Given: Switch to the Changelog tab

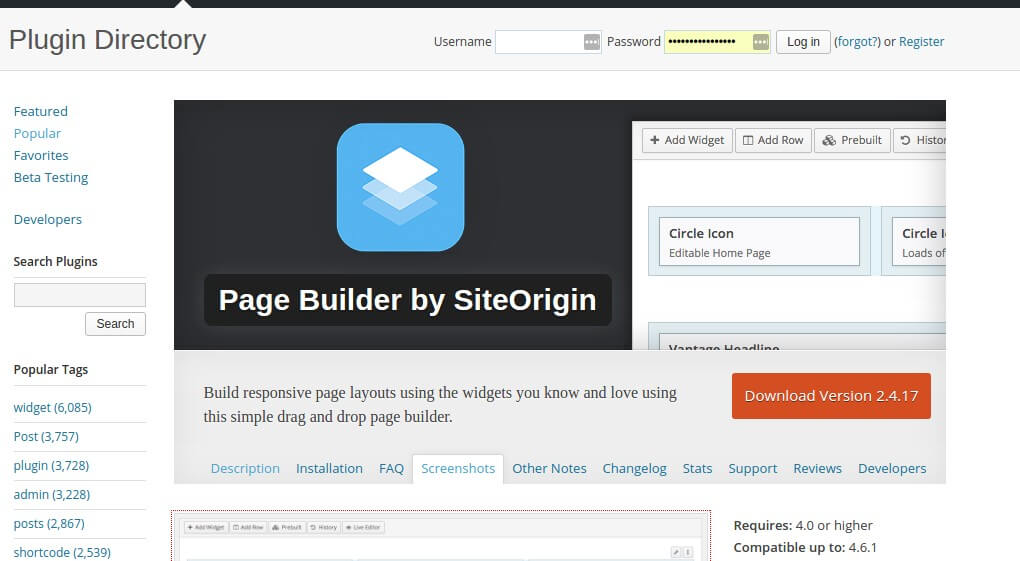Looking at the screenshot, I should click(x=634, y=469).
